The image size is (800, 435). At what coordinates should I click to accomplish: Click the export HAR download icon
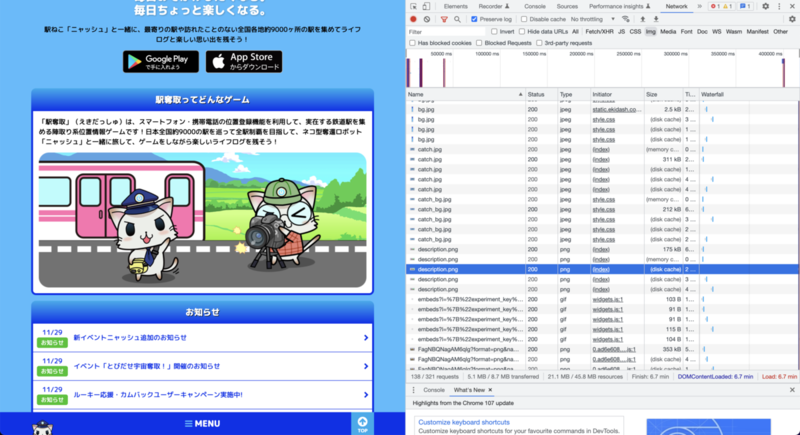tap(656, 19)
